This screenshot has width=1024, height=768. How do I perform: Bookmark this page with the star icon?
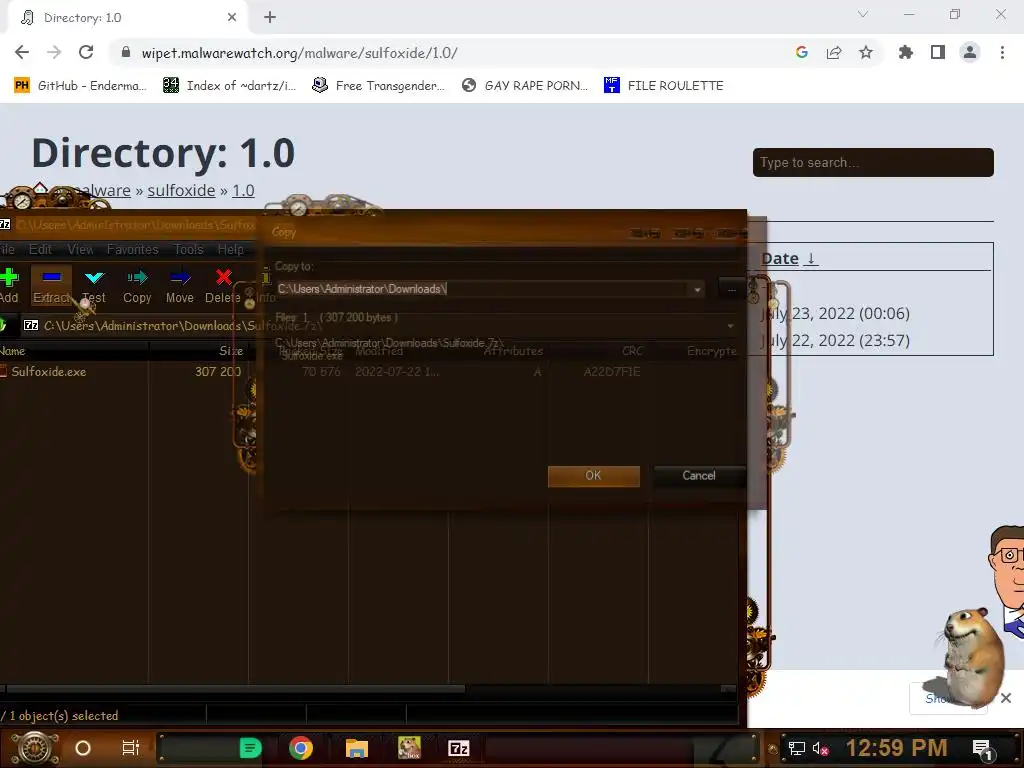(866, 53)
